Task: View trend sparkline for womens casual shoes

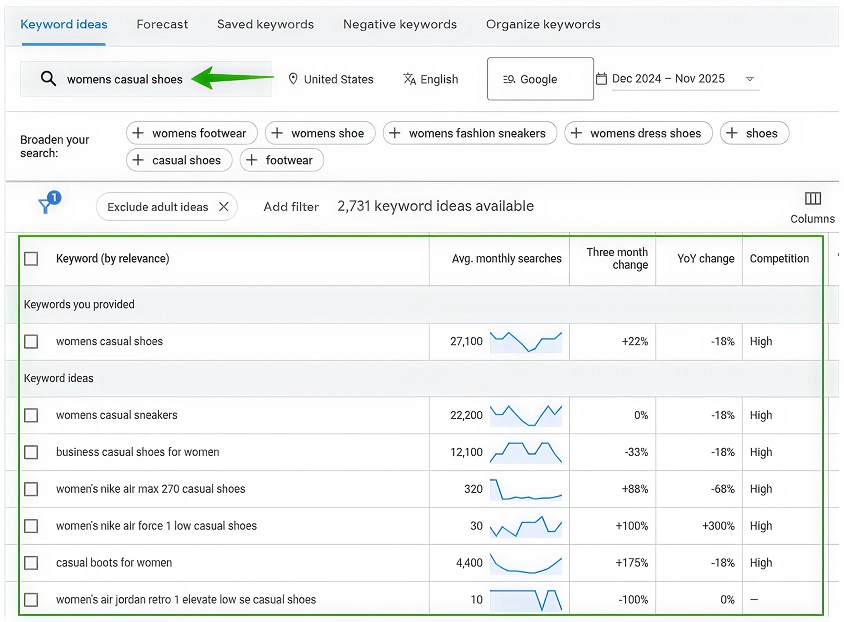Action: coord(526,342)
